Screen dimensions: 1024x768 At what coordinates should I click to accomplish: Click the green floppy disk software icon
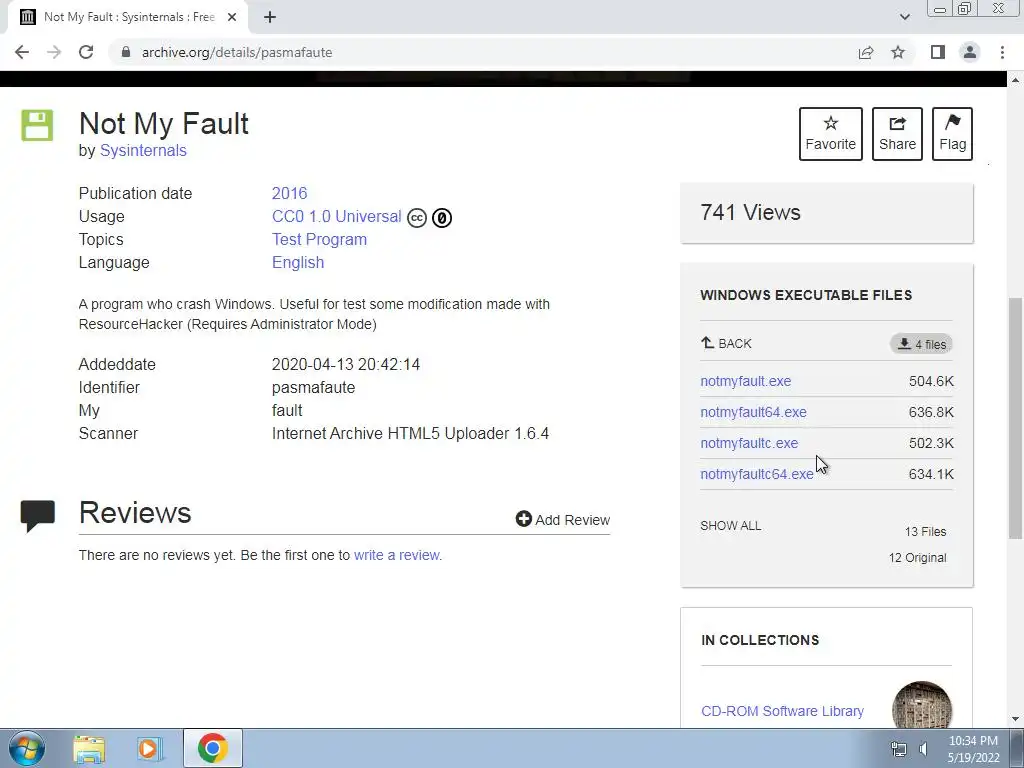[37, 125]
